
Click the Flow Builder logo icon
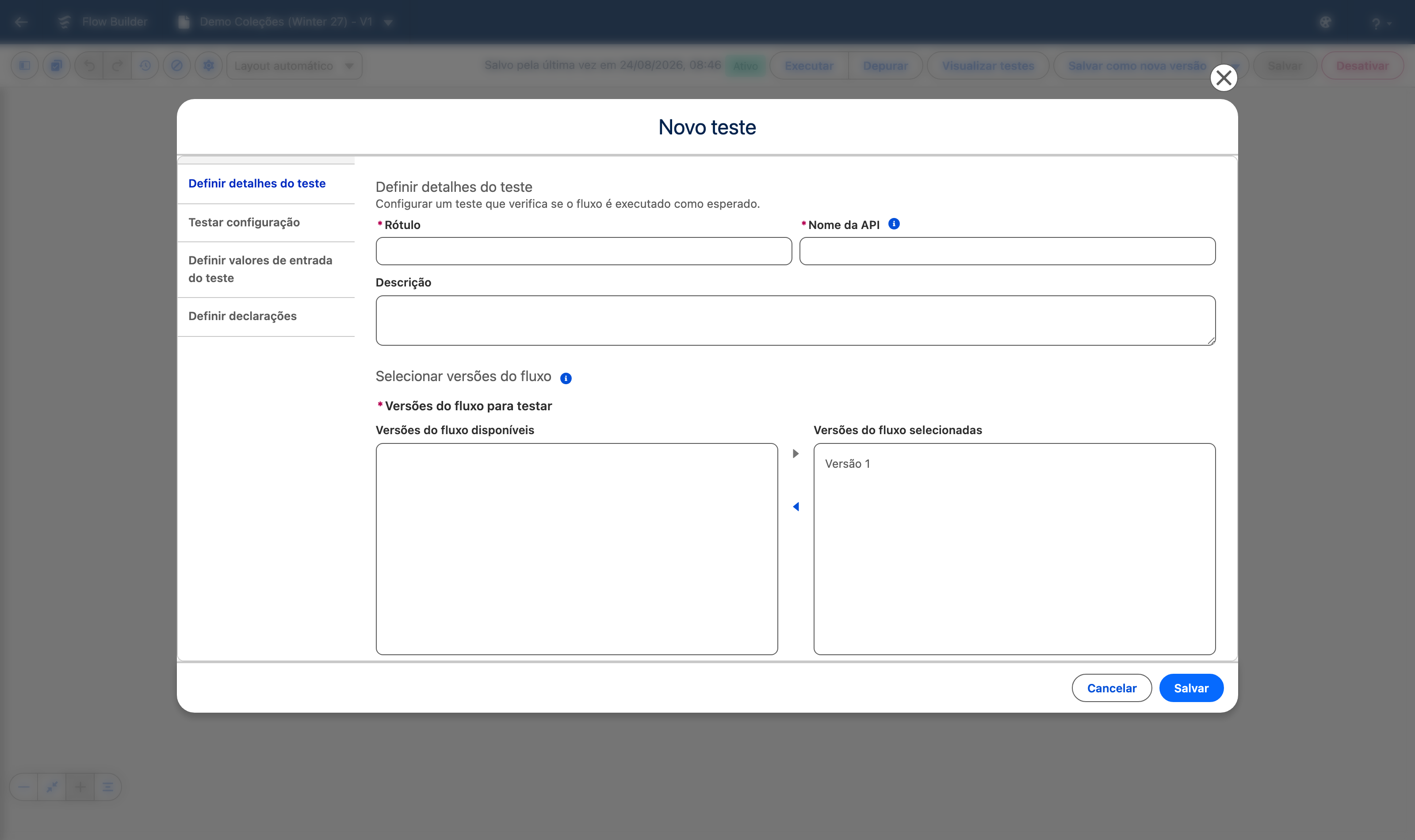point(64,22)
